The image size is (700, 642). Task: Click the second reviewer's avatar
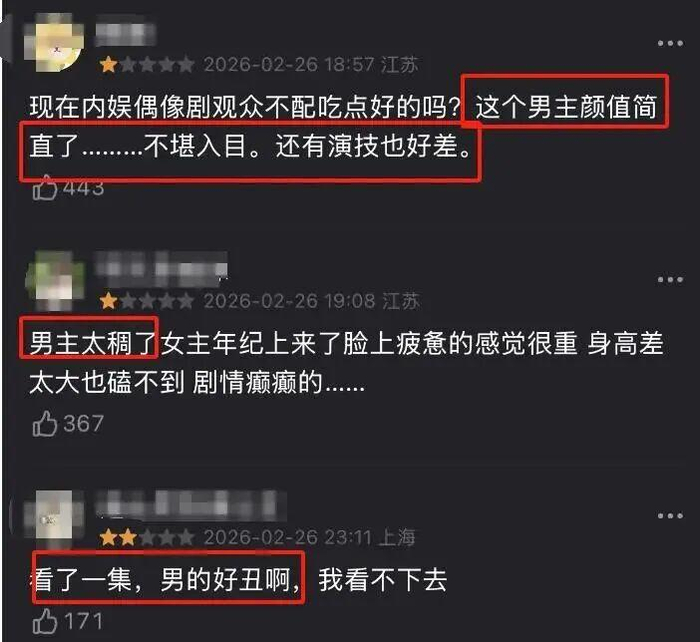tap(54, 280)
